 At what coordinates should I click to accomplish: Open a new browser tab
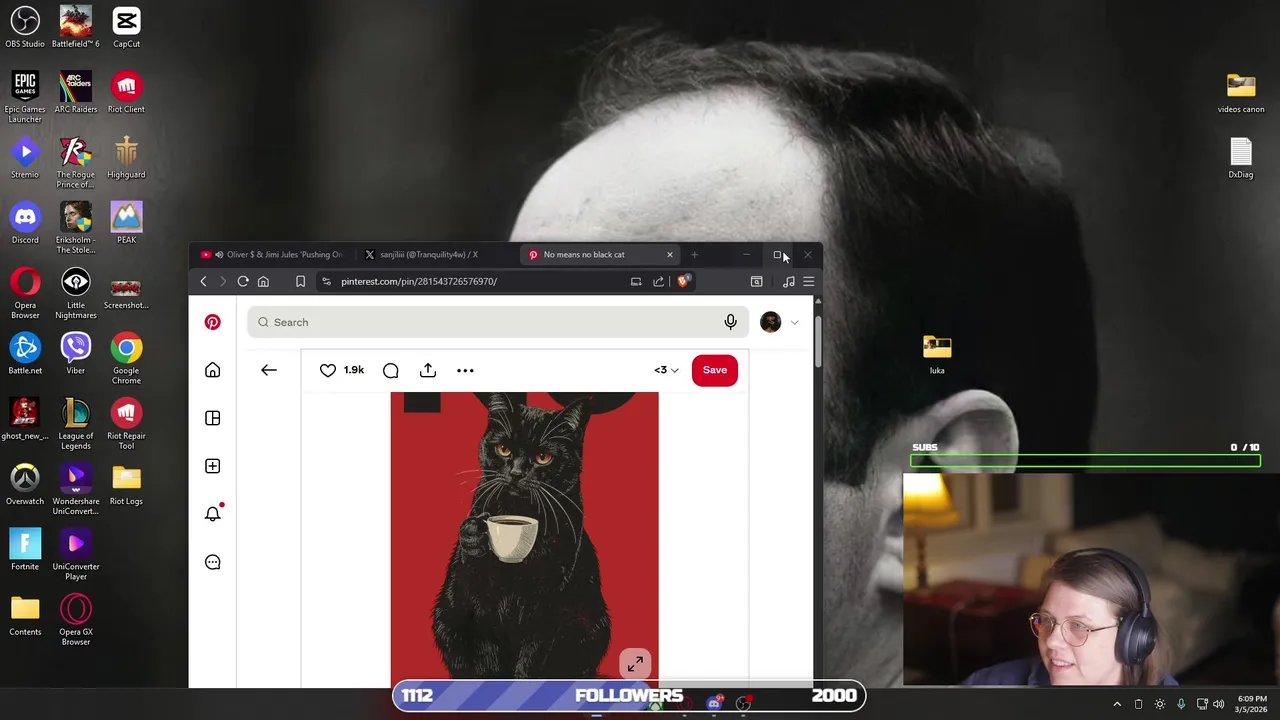point(694,254)
